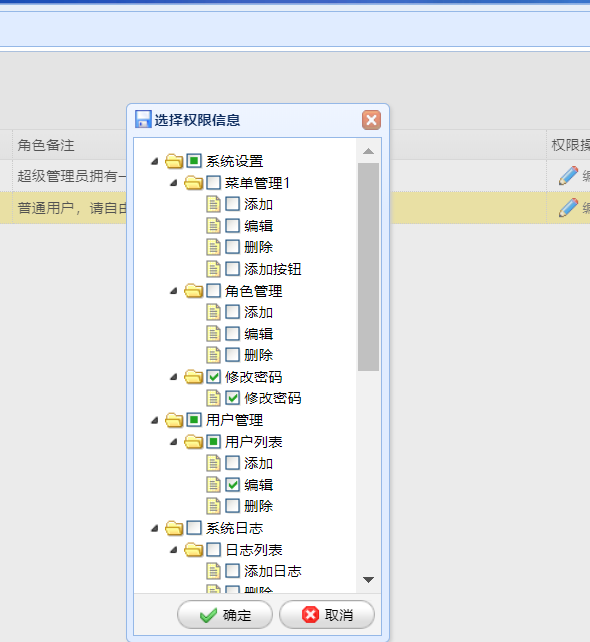Select 删除 tree item under 用户列表
Viewport: 590px width, 642px height.
pos(258,506)
